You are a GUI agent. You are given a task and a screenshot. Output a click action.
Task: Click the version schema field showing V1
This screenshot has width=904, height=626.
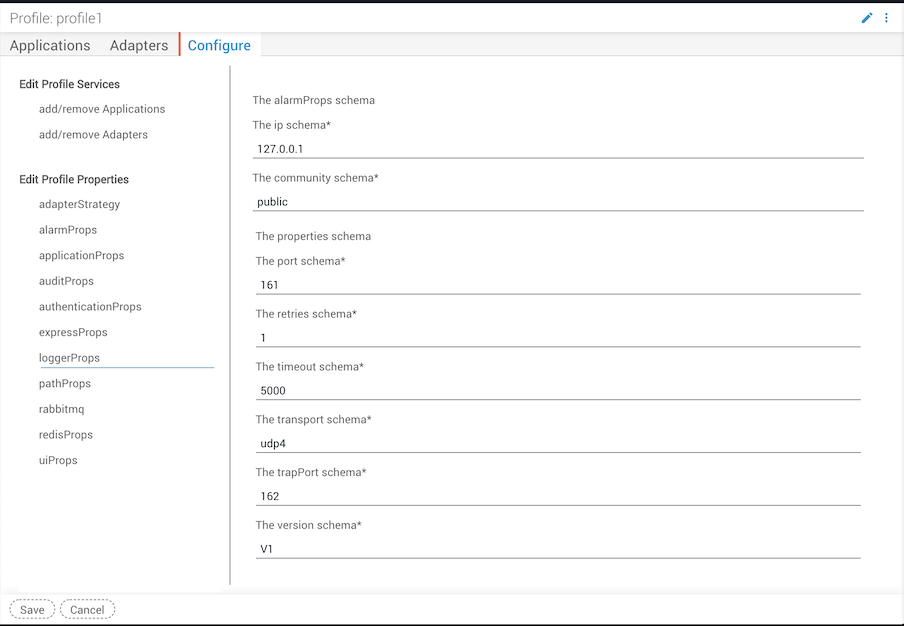click(x=558, y=548)
